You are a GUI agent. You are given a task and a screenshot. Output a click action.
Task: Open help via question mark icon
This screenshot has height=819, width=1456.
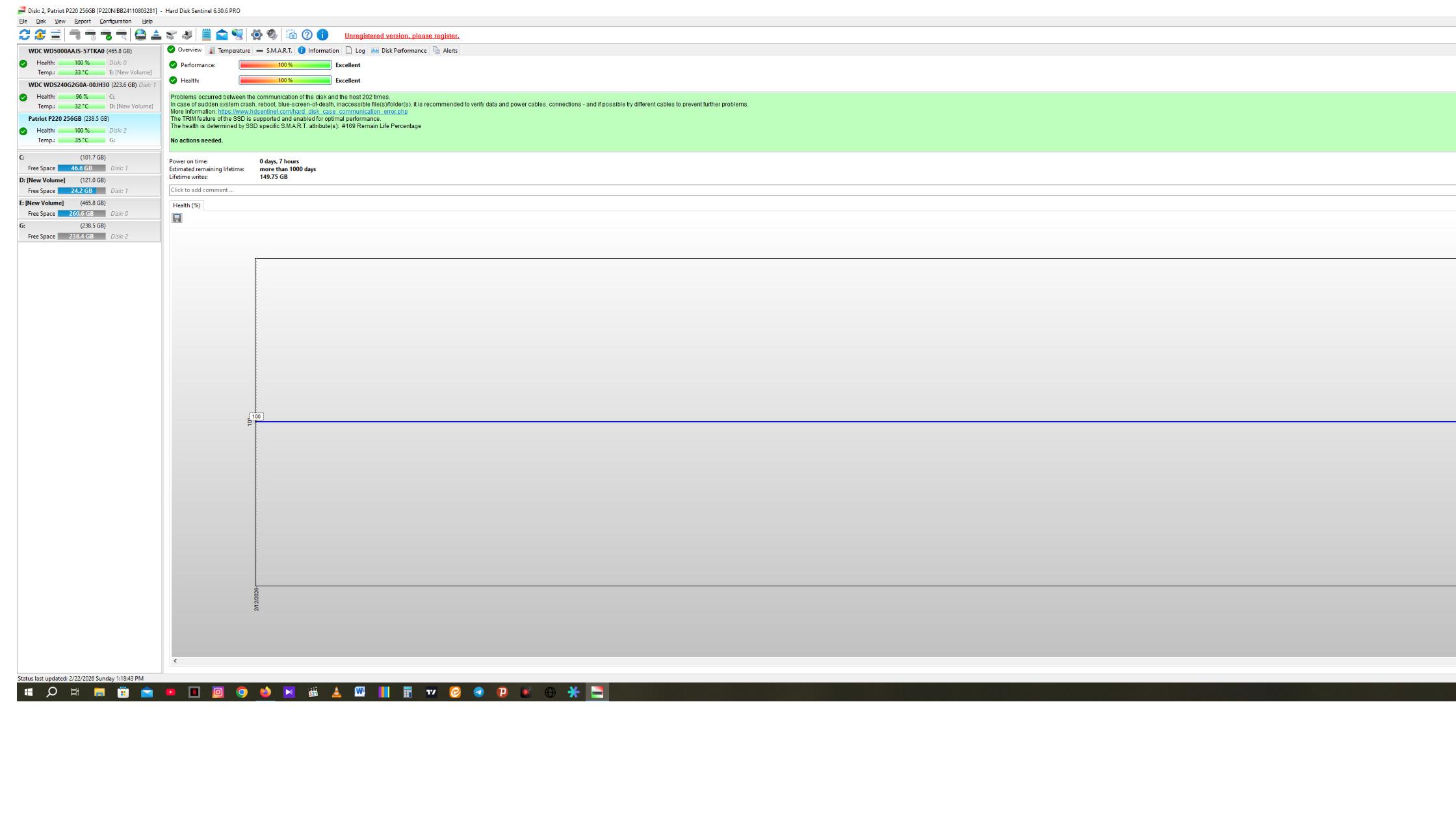pyautogui.click(x=307, y=35)
